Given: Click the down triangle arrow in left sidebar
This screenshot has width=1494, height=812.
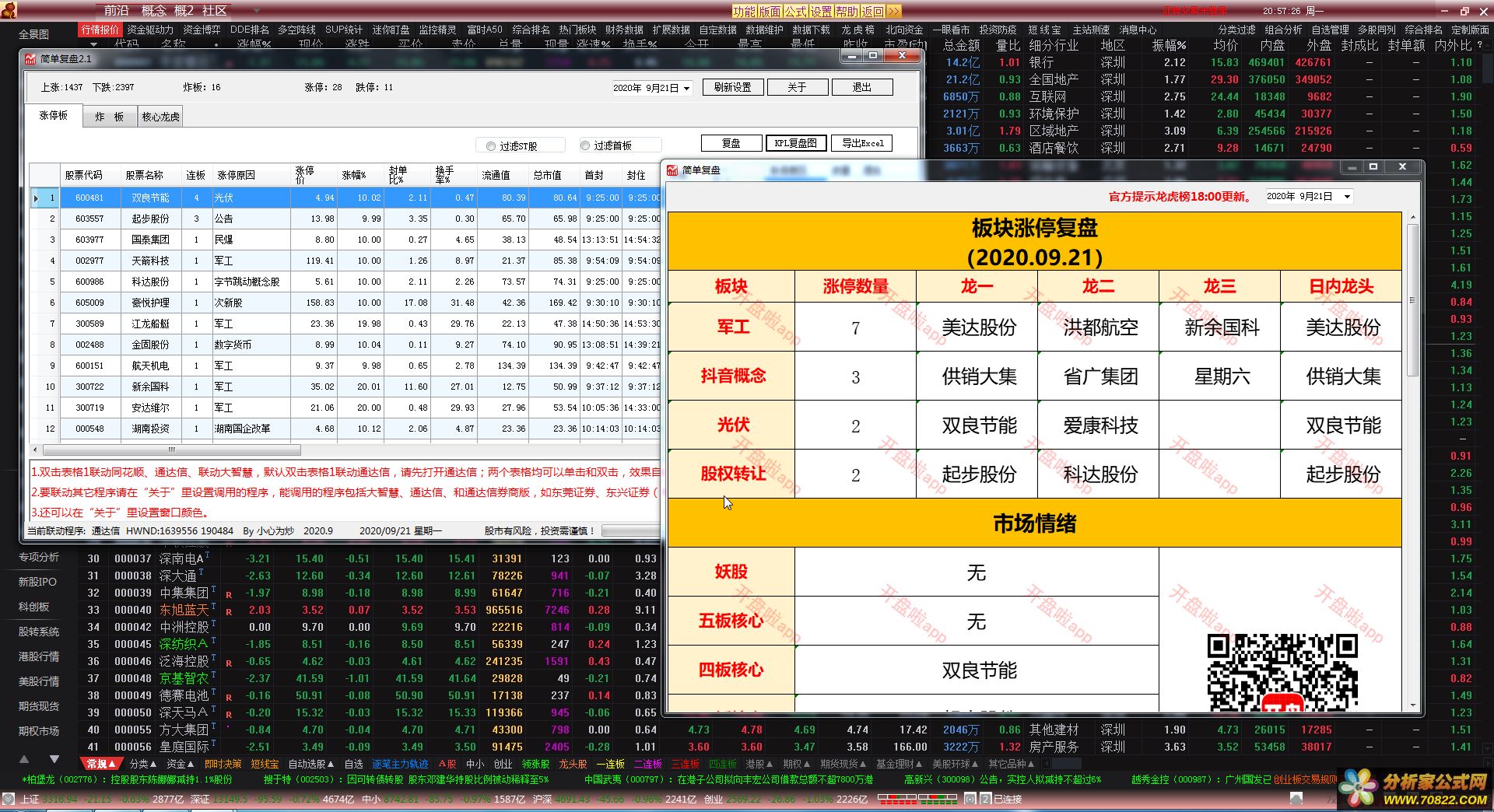Looking at the screenshot, I should point(54,758).
